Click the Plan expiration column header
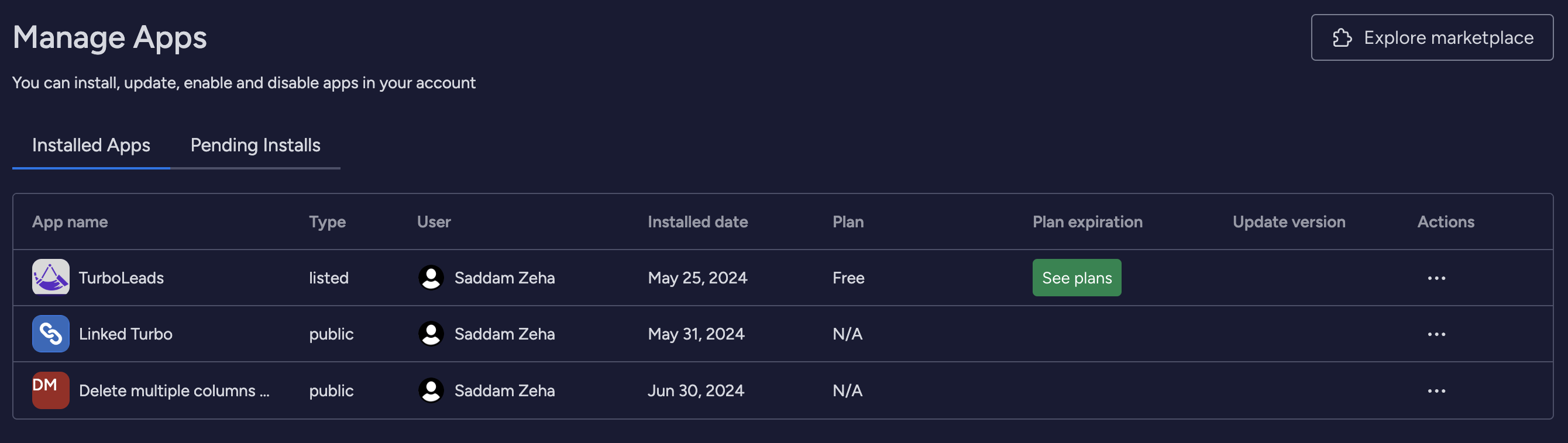This screenshot has width=1568, height=443. tap(1086, 221)
